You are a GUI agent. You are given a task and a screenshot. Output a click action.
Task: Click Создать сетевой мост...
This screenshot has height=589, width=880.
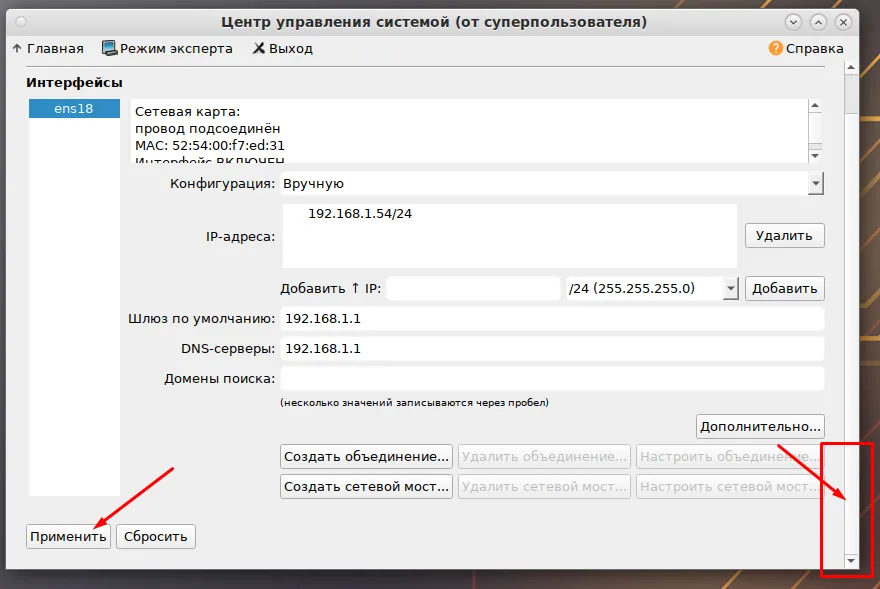tap(366, 486)
